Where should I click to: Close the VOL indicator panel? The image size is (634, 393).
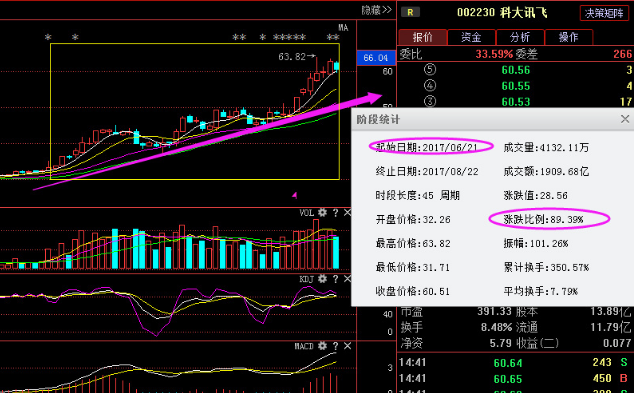[347, 213]
